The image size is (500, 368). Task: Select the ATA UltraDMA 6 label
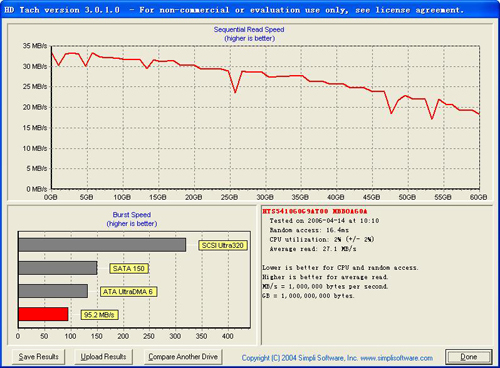click(x=128, y=292)
